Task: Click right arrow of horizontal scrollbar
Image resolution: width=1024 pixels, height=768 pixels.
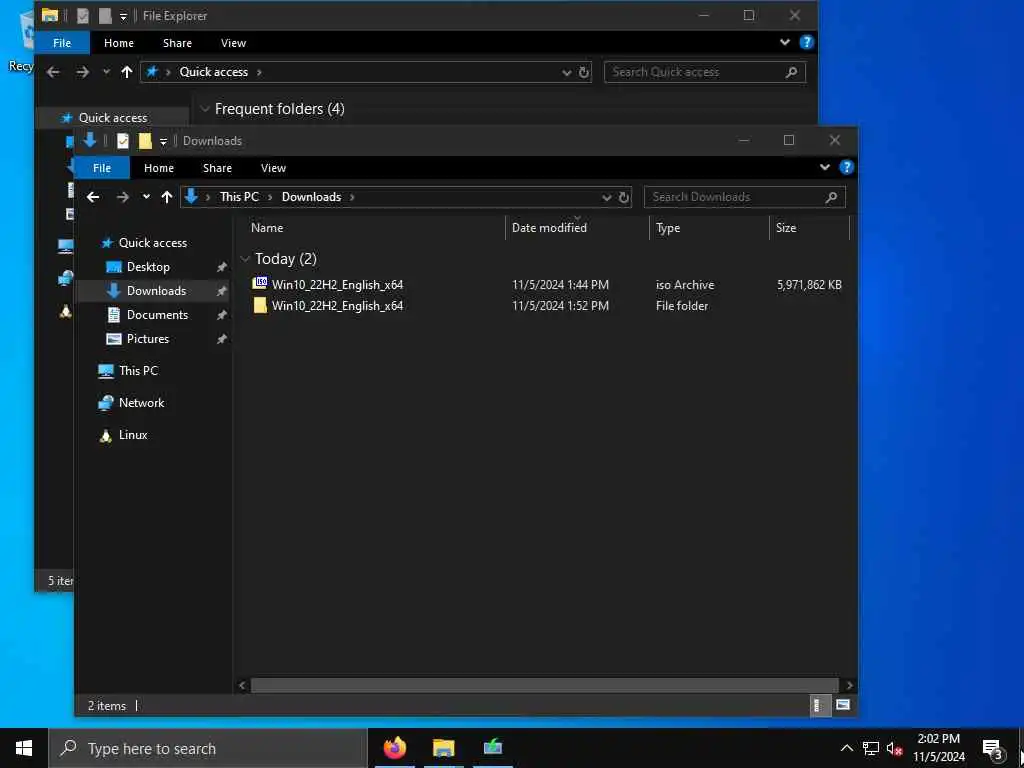Action: tap(849, 685)
